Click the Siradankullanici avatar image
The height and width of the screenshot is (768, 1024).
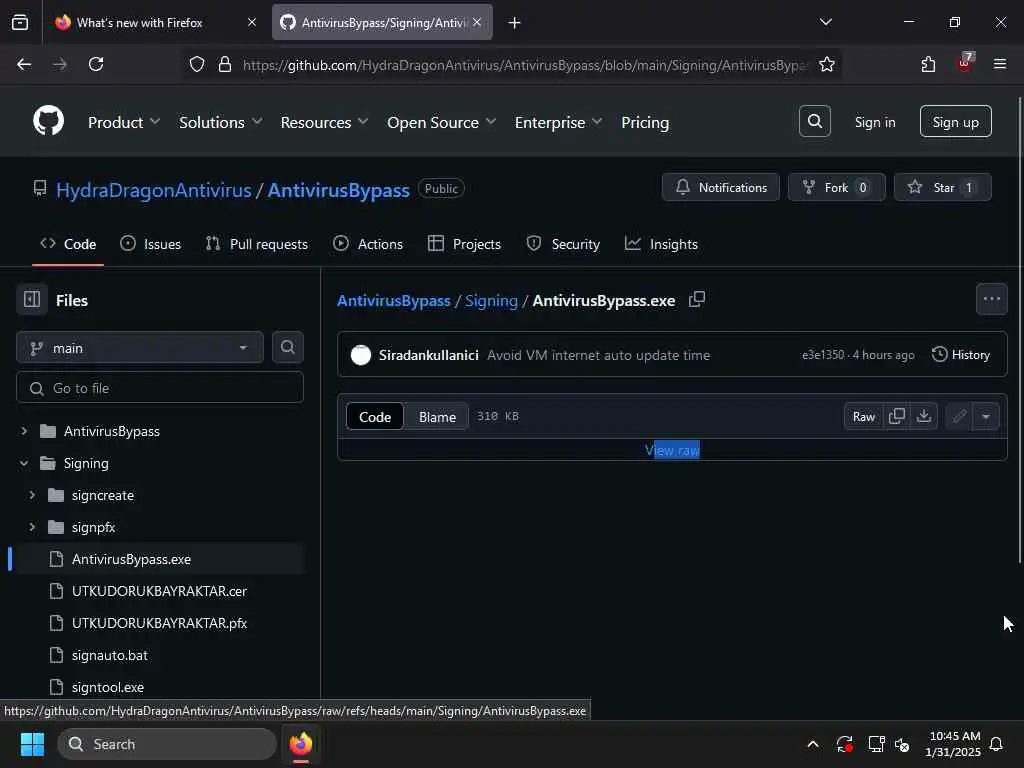click(x=360, y=355)
